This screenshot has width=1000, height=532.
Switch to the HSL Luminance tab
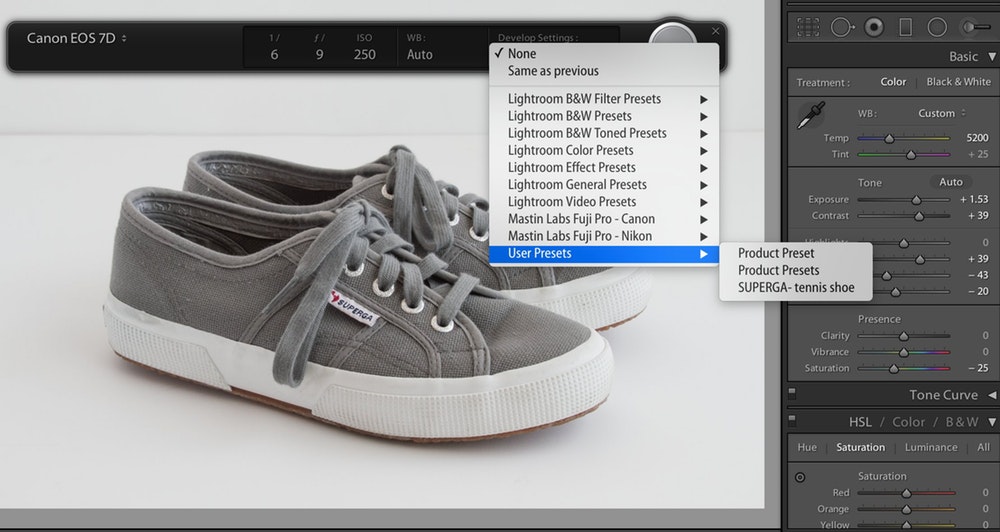[930, 447]
